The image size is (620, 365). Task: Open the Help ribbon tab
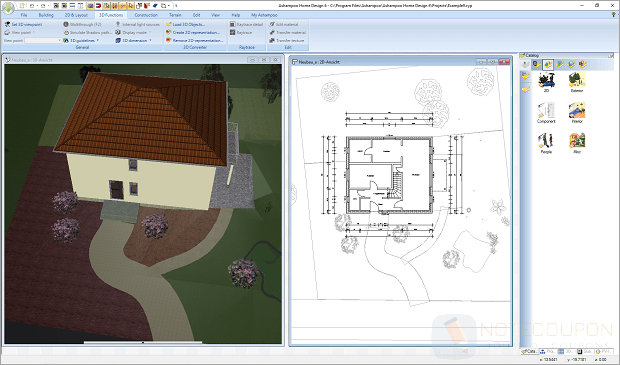click(236, 15)
